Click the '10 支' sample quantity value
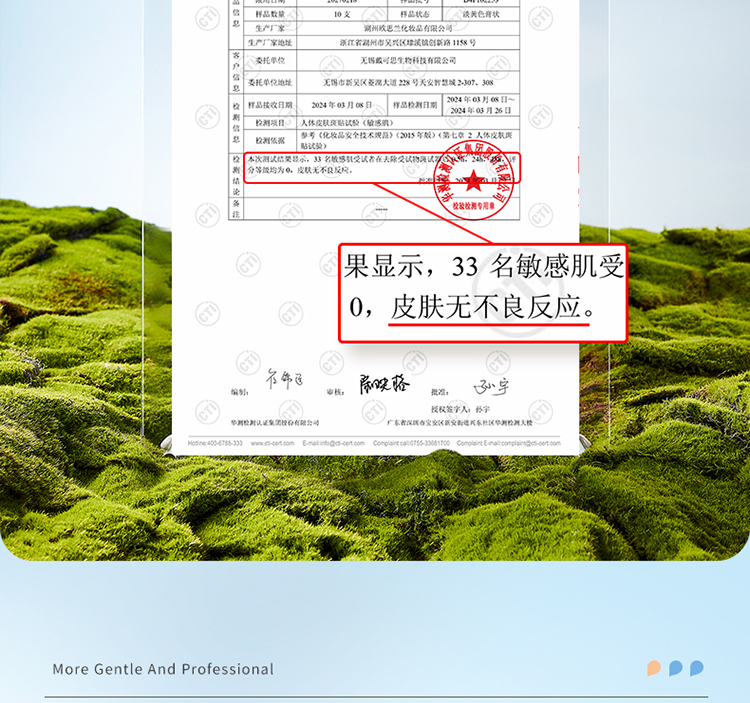The width and height of the screenshot is (750, 703). point(342,14)
